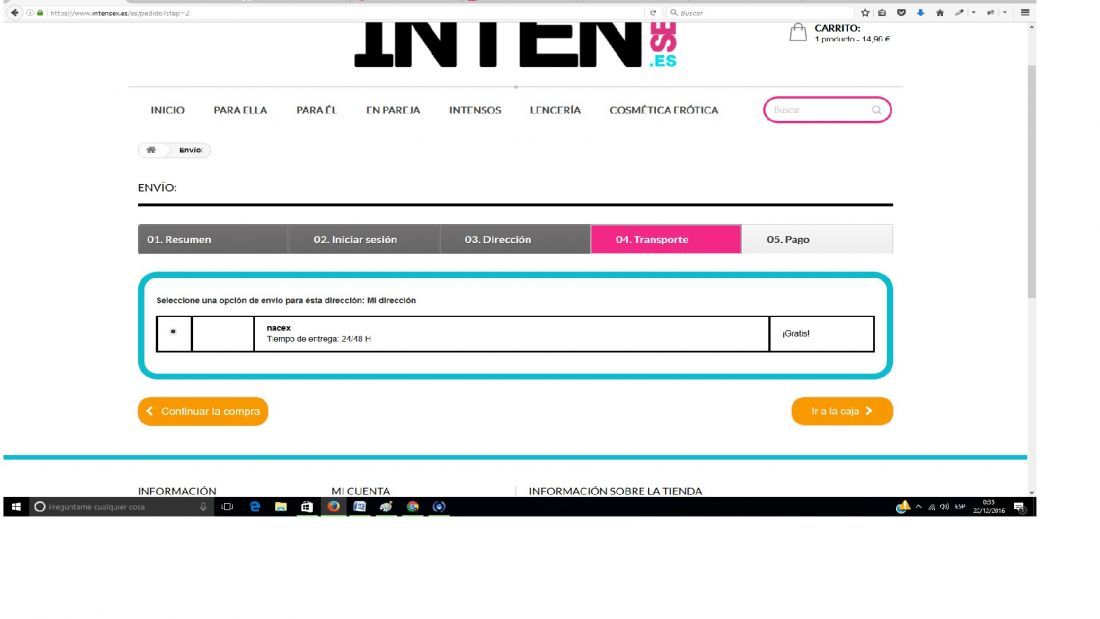
Task: Click the page vertical scrollbar thumb
Action: (x=1031, y=181)
